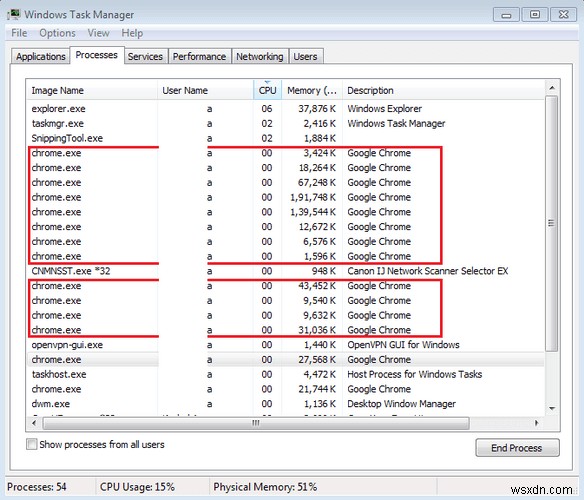584x500 pixels.
Task: Click the CPU Usage: 15% status entry
Action: tap(137, 487)
